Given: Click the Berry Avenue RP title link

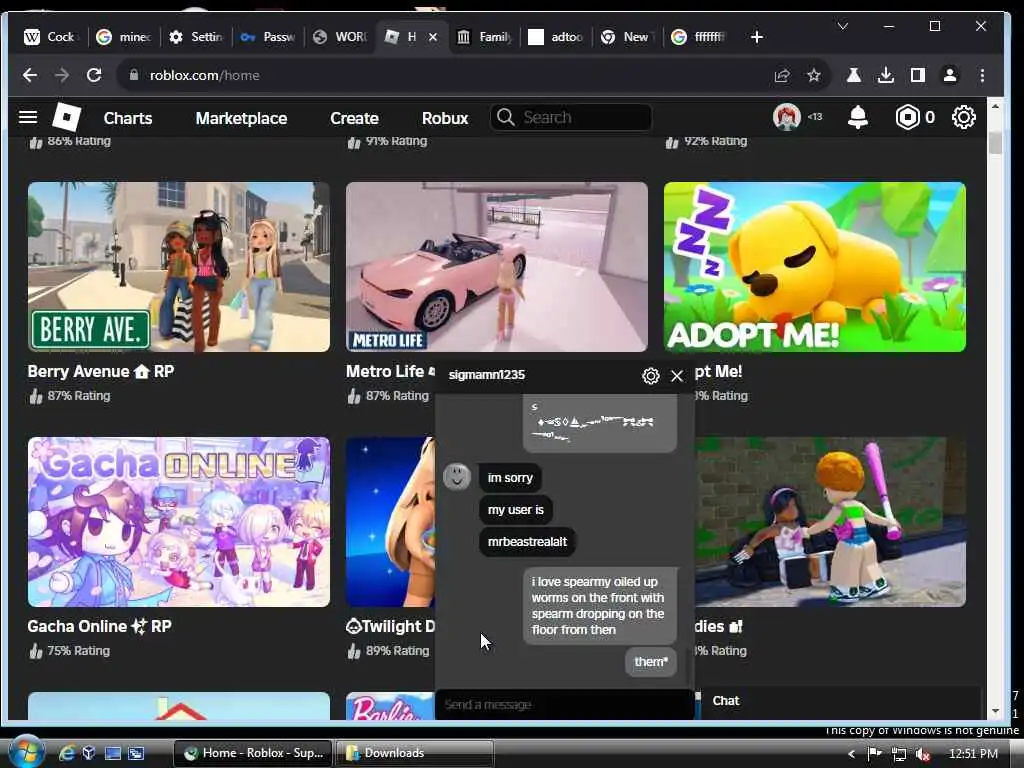Looking at the screenshot, I should pos(101,372).
